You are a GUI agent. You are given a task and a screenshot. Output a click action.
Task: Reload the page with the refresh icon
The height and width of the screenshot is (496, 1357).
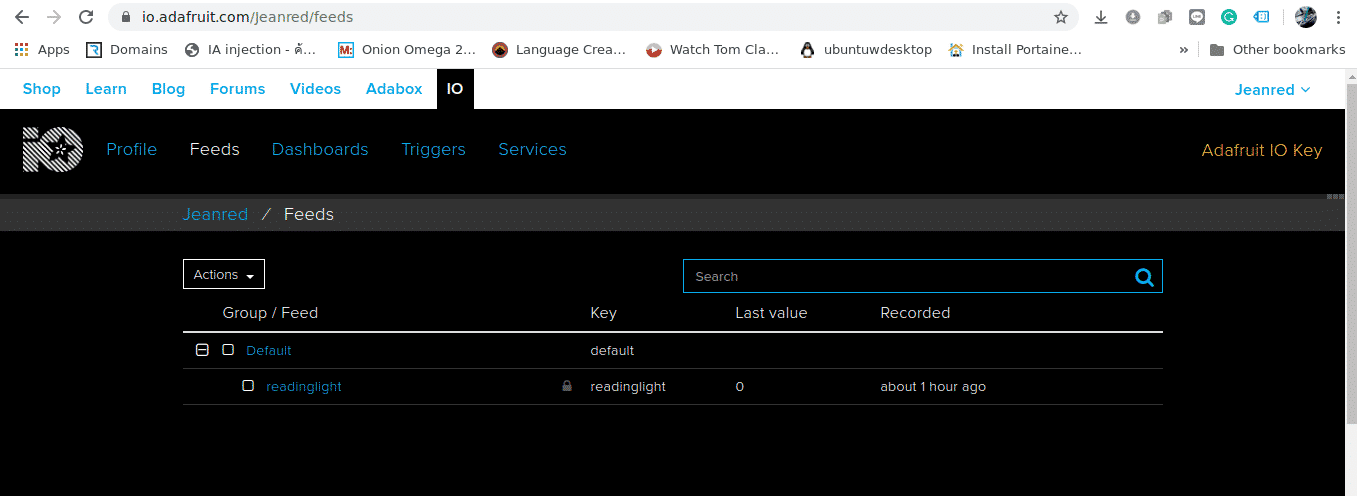[x=87, y=17]
